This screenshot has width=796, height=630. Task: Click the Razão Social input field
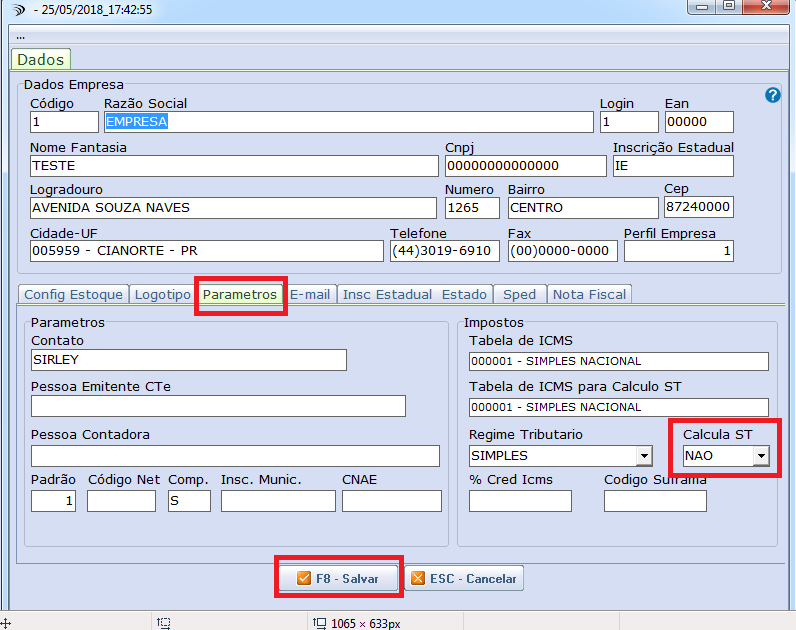[348, 122]
